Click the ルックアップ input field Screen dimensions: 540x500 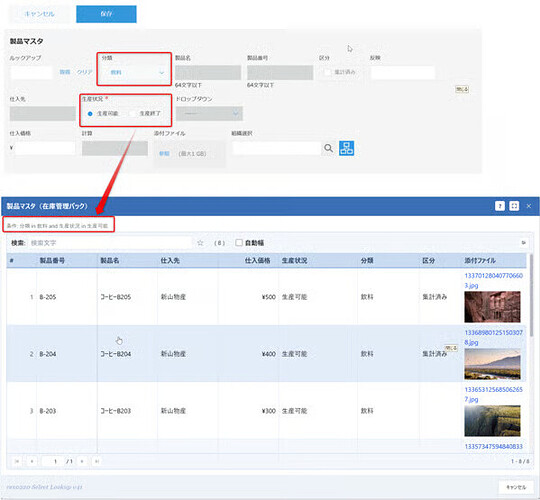coord(32,72)
